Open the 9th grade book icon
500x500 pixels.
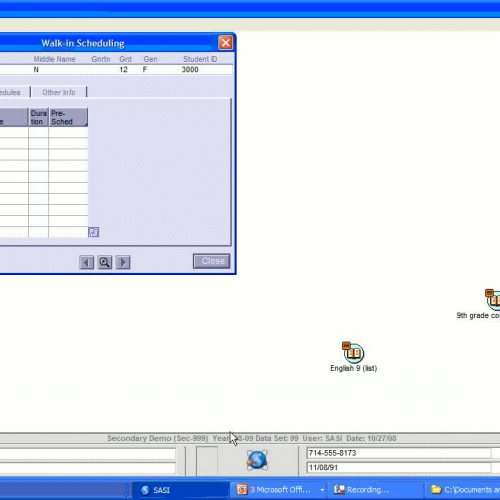tap(493, 300)
